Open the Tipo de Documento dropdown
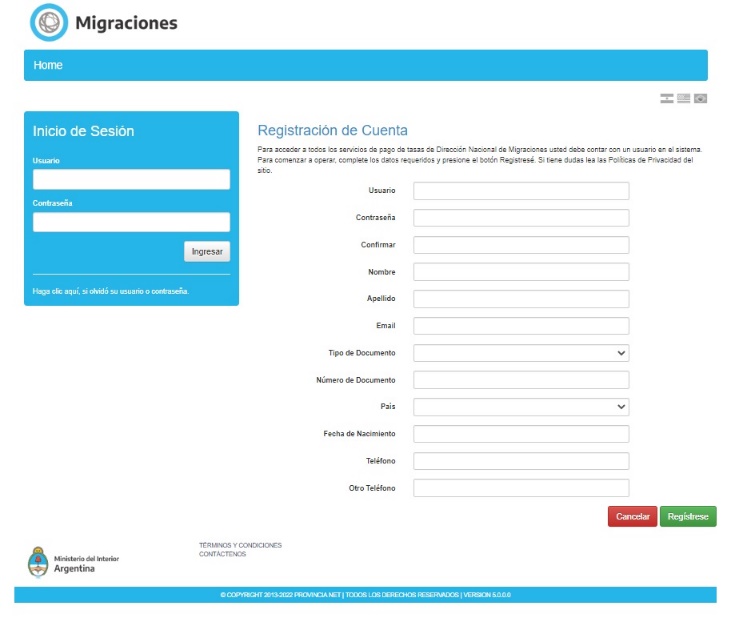This screenshot has height=622, width=735. coord(521,353)
